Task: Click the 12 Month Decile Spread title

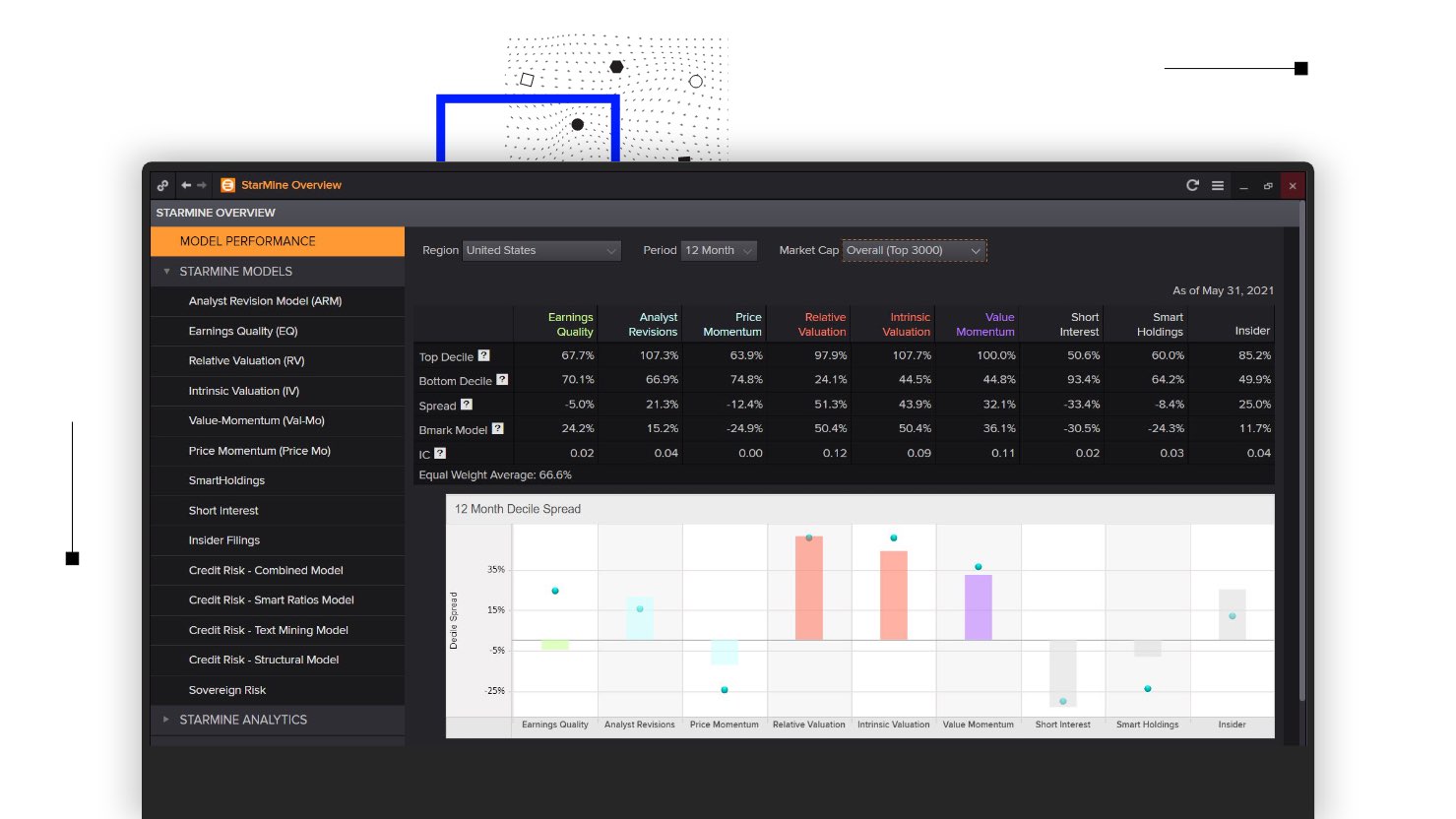Action: 518,509
